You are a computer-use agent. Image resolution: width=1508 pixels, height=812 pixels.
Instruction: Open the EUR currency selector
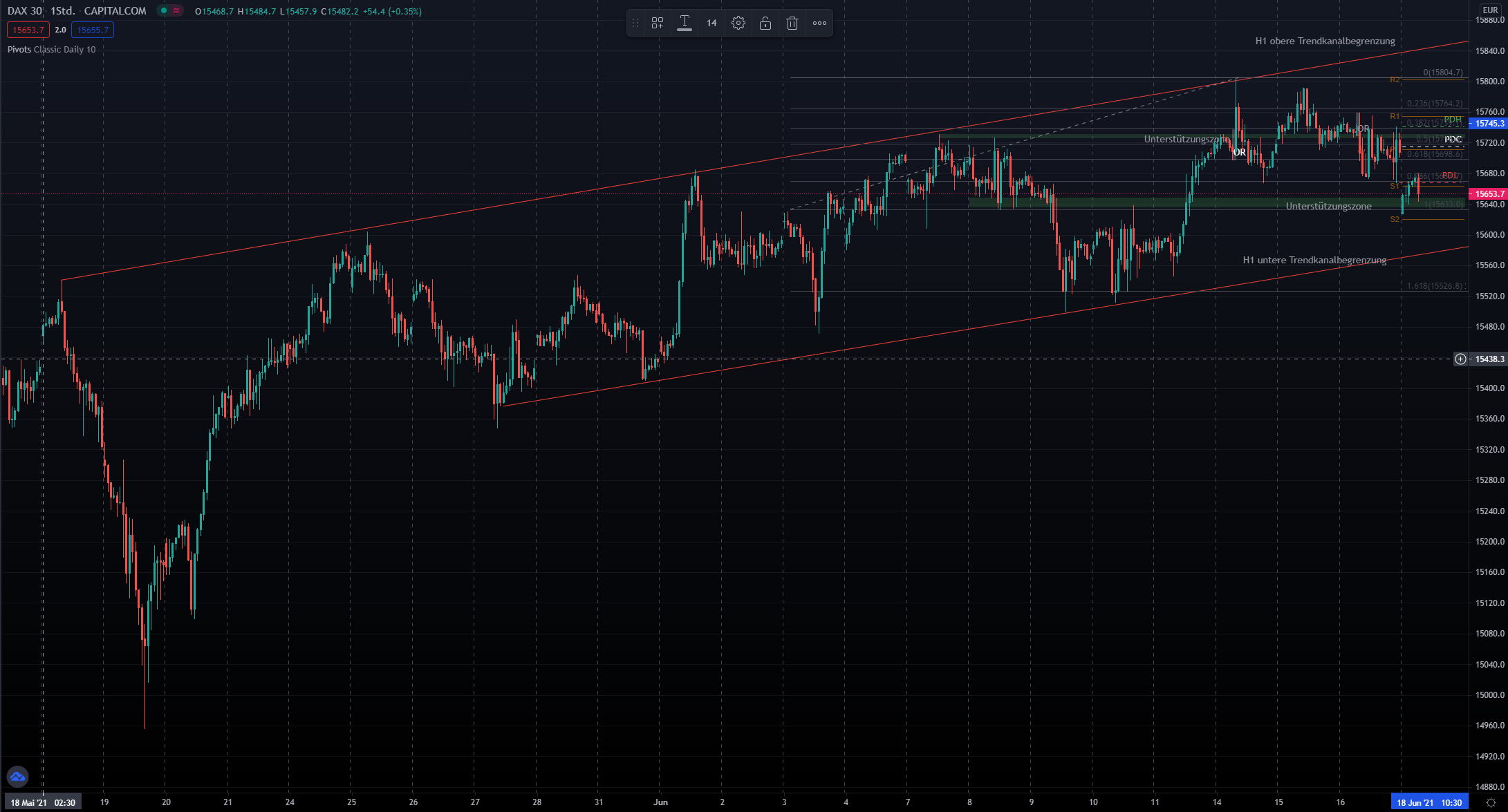click(x=1489, y=10)
